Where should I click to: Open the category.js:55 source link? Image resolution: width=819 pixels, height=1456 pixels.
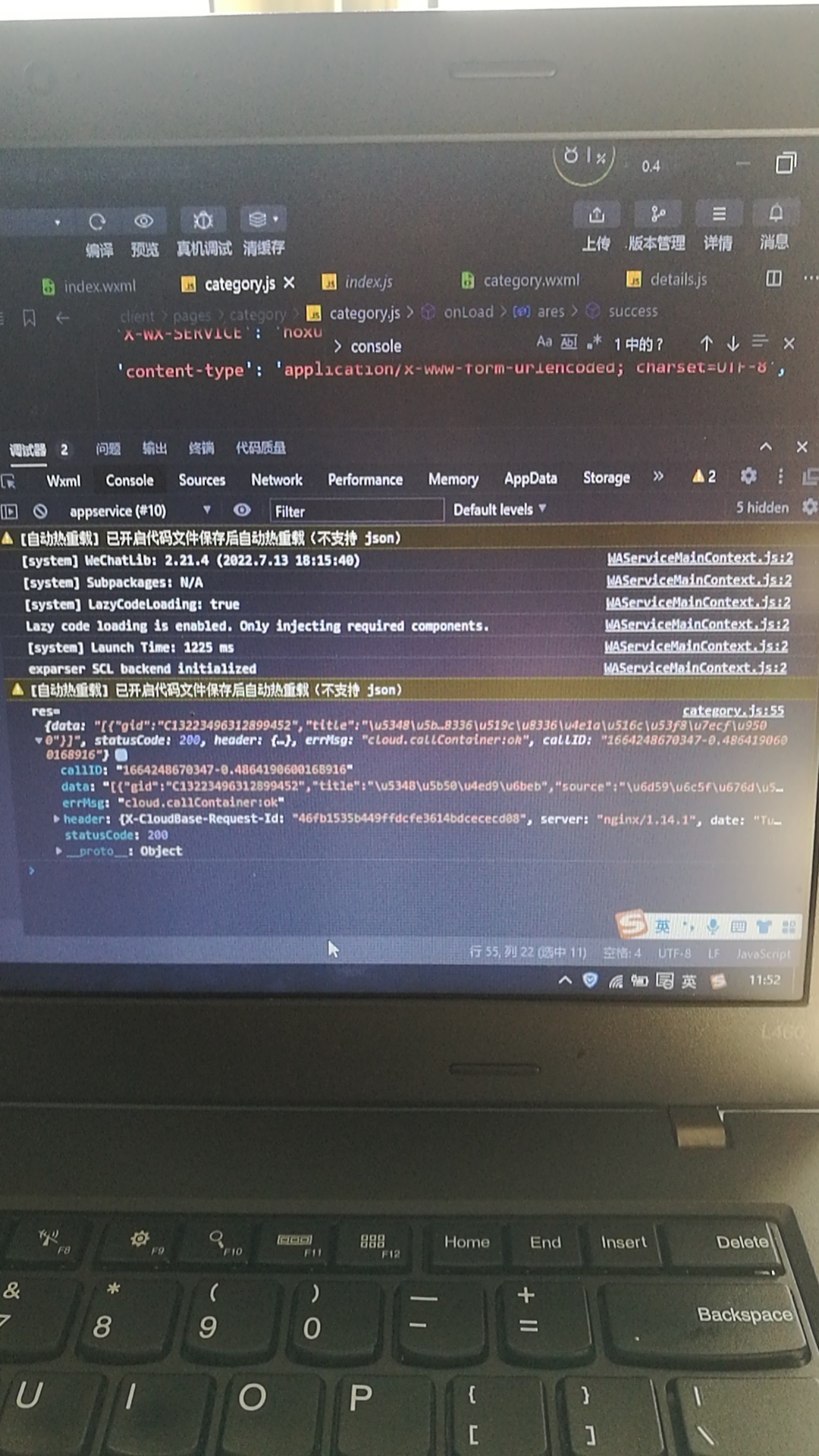[733, 711]
